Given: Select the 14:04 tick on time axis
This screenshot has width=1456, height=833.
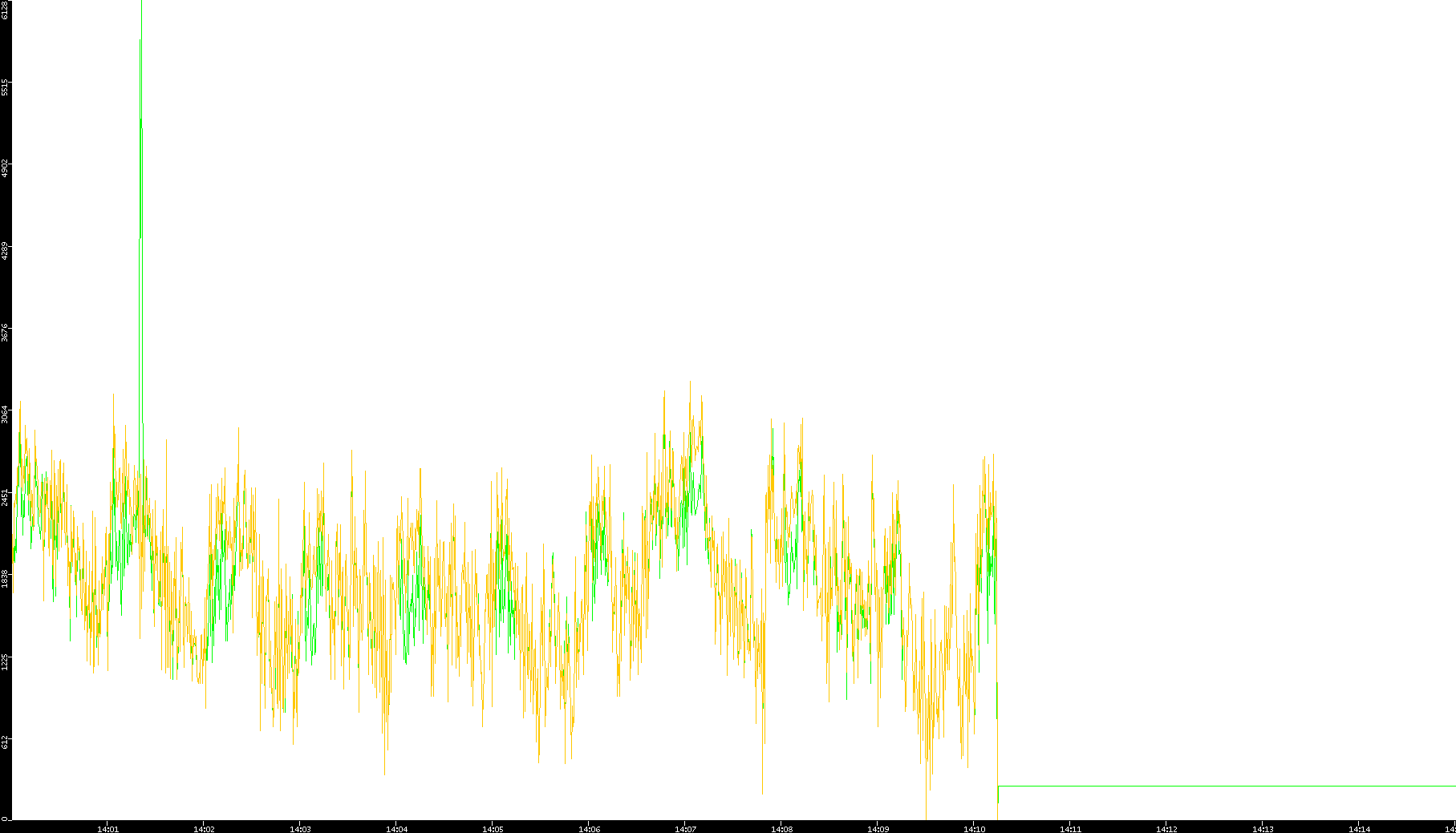Looking at the screenshot, I should 396,829.
